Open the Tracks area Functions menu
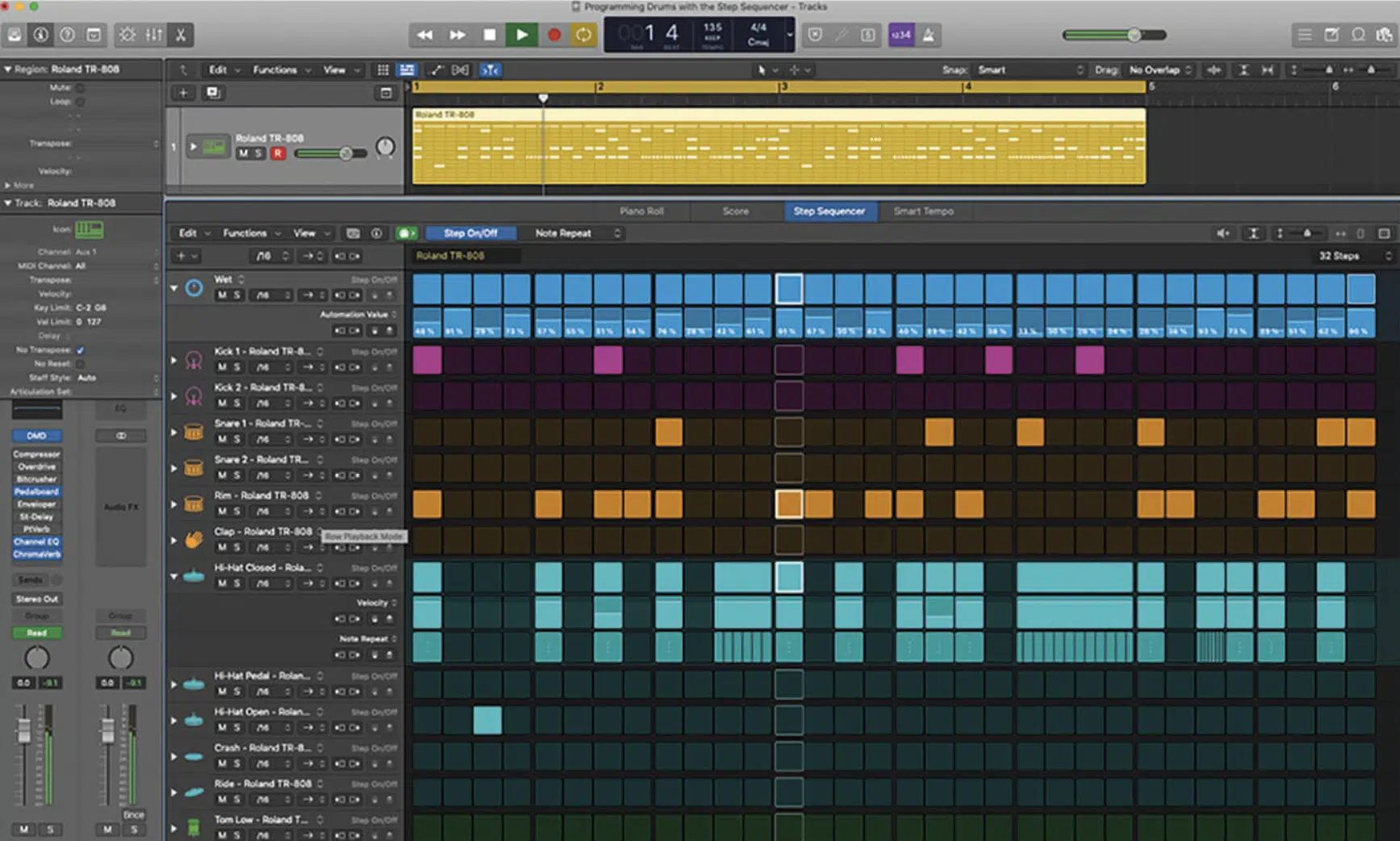The height and width of the screenshot is (841, 1400). click(281, 70)
